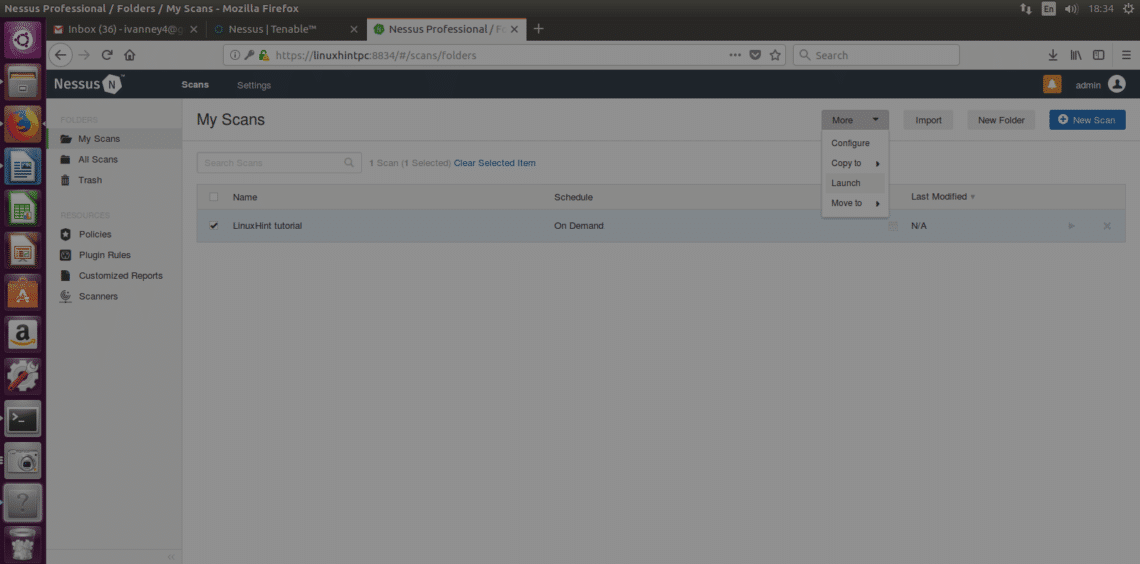Screen dimensions: 1140x564
Task: Collapse the More dropdown button
Action: (x=855, y=120)
